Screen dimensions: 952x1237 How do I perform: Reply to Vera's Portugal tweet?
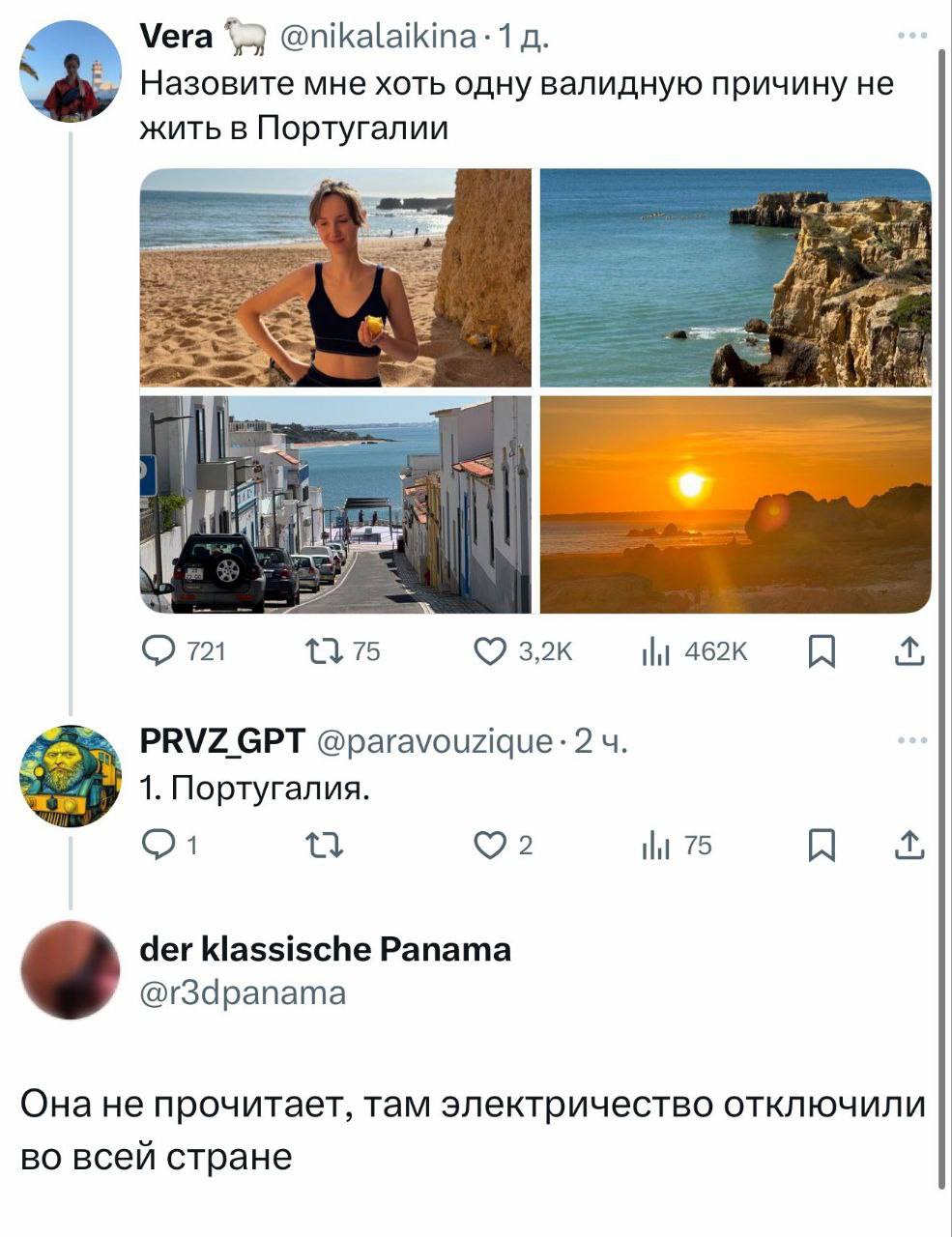pyautogui.click(x=157, y=653)
